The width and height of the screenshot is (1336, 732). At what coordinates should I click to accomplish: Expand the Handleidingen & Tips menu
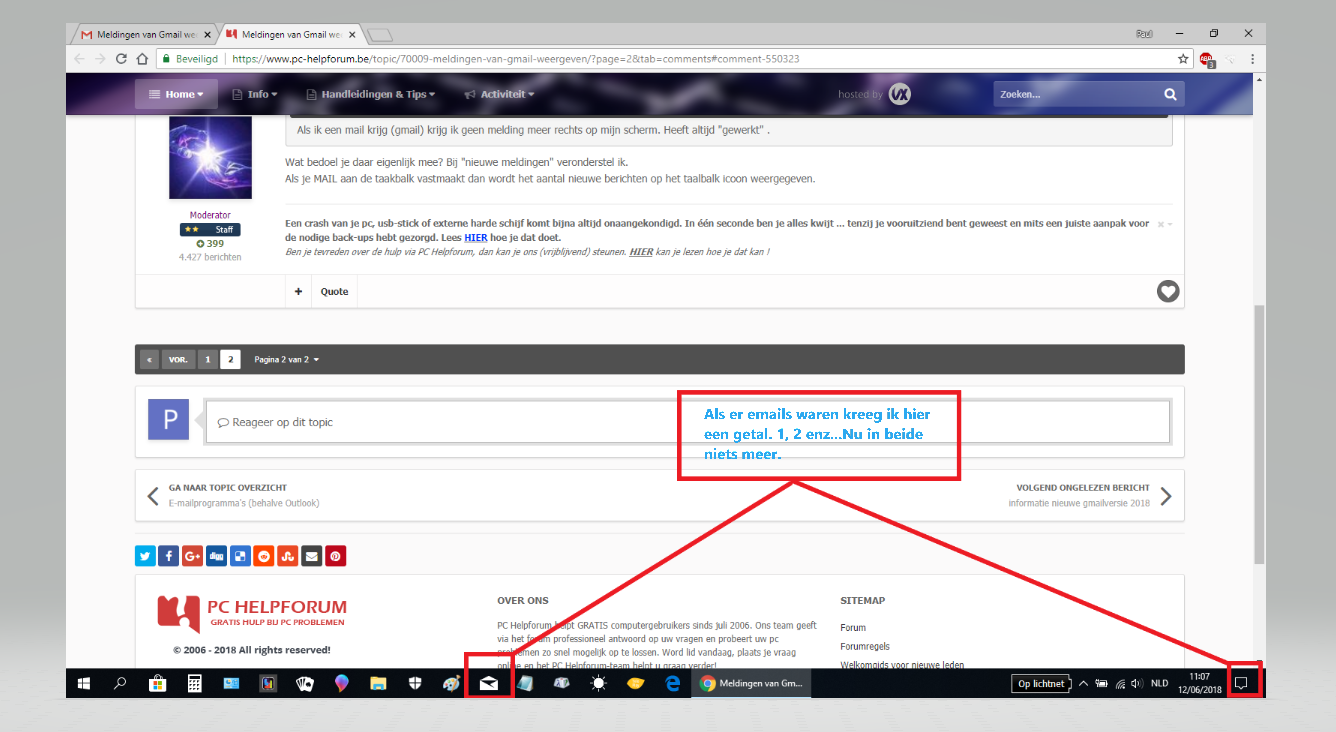coord(371,94)
